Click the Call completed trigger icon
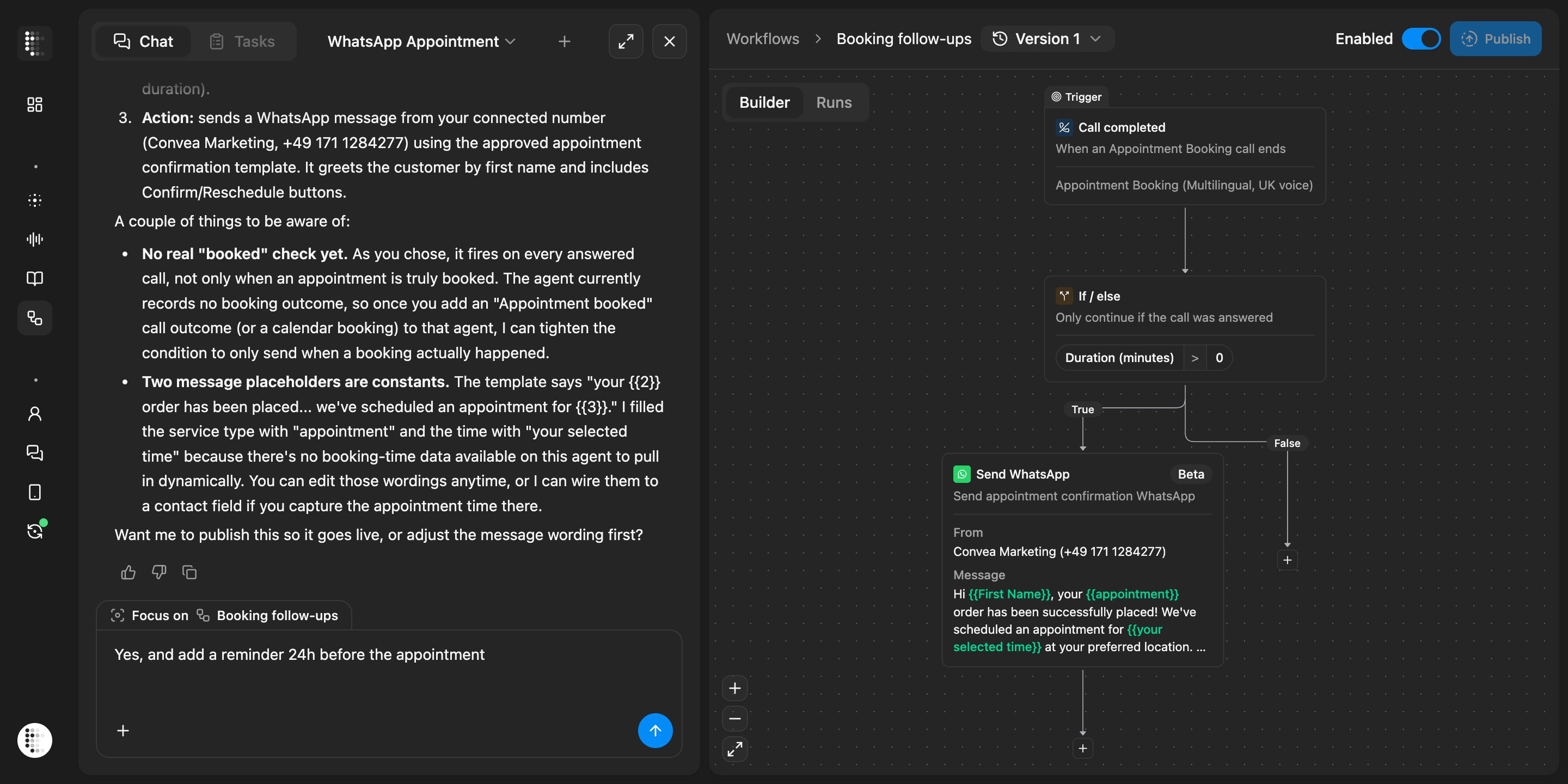This screenshot has width=1568, height=784. click(1064, 127)
